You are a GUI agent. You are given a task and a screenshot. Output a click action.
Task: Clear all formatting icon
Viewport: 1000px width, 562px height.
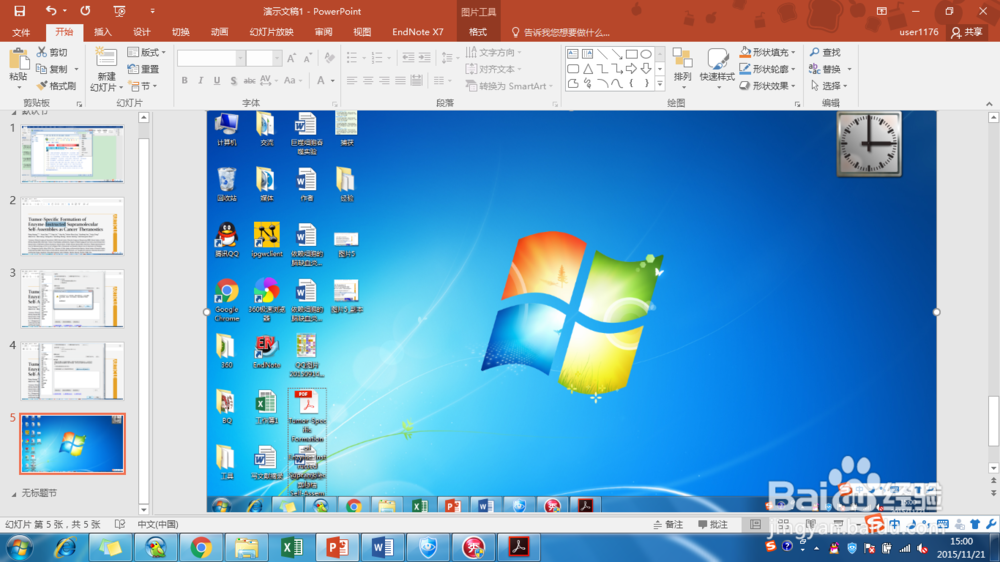click(329, 58)
